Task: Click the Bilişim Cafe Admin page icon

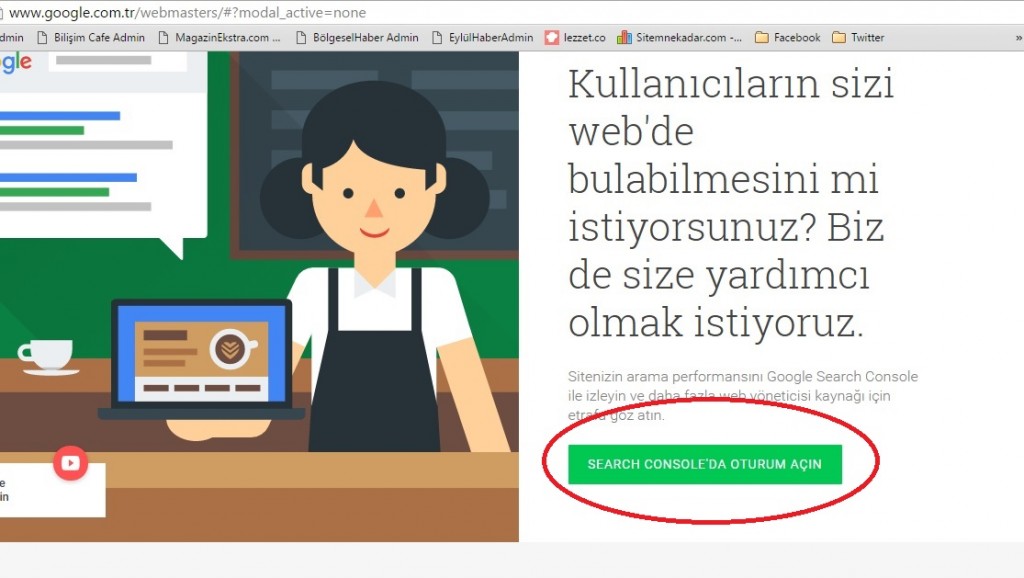Action: [42, 38]
